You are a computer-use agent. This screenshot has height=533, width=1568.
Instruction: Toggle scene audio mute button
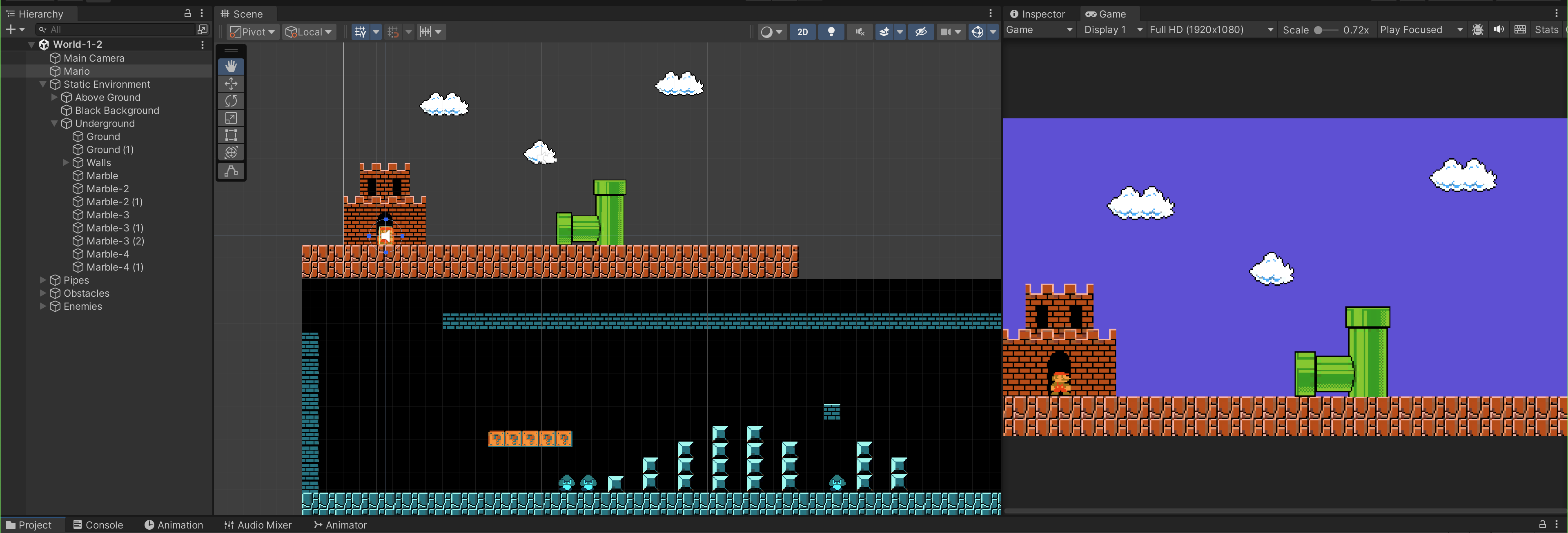click(x=860, y=32)
